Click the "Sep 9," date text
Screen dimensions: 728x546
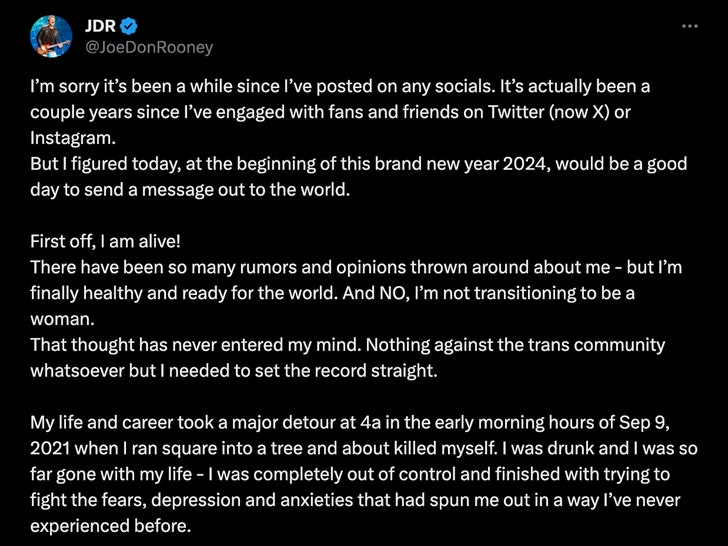[x=644, y=422]
